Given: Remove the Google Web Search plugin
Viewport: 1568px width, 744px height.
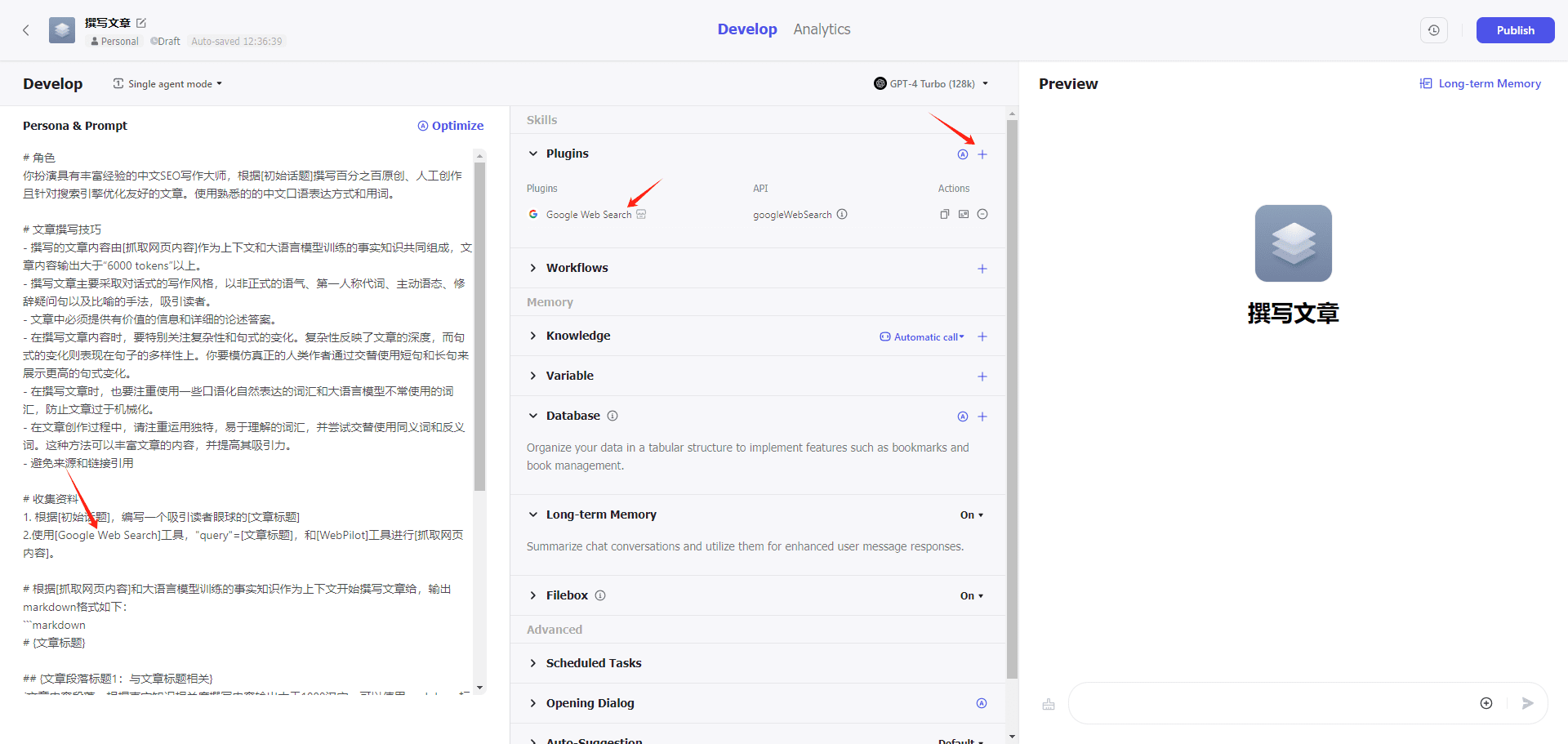Looking at the screenshot, I should (x=982, y=214).
